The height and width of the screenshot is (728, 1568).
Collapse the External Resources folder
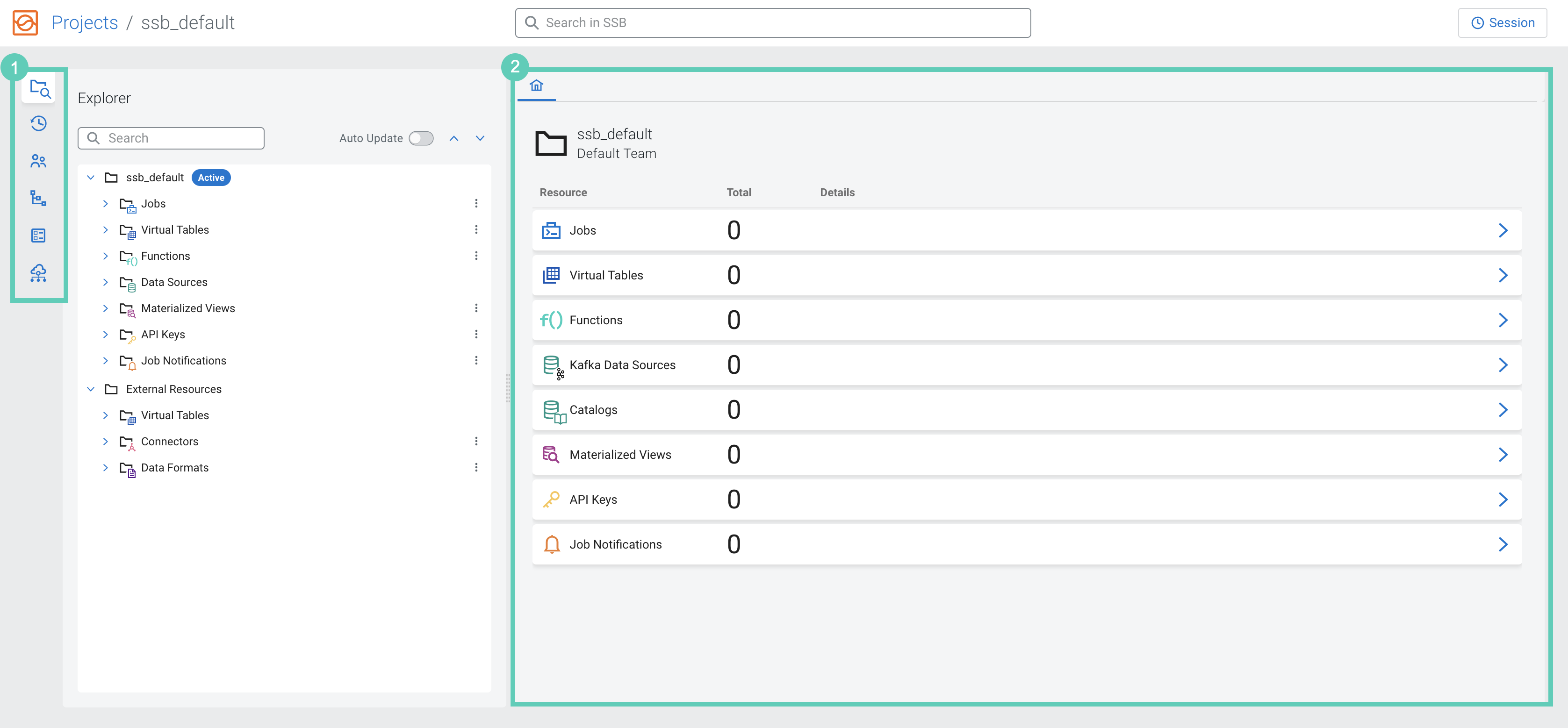point(91,389)
